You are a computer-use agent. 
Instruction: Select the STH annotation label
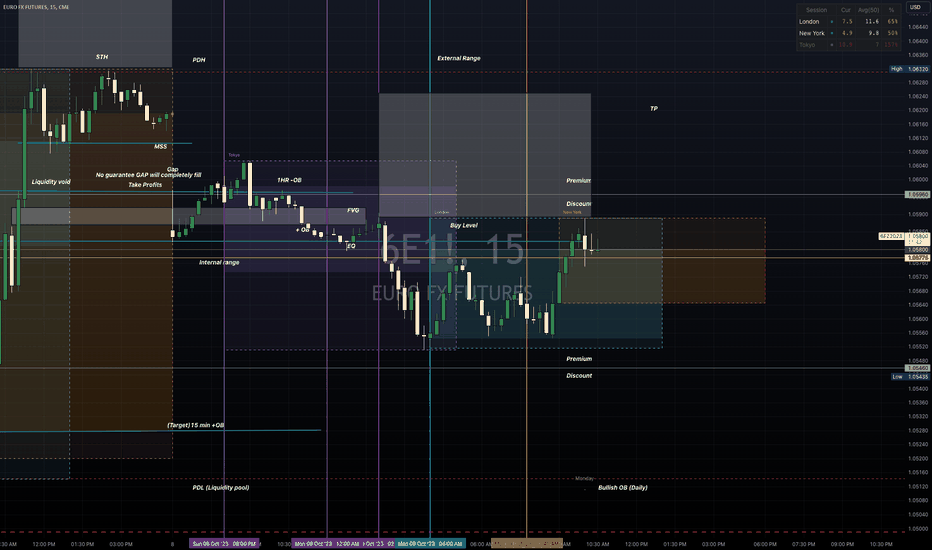102,57
